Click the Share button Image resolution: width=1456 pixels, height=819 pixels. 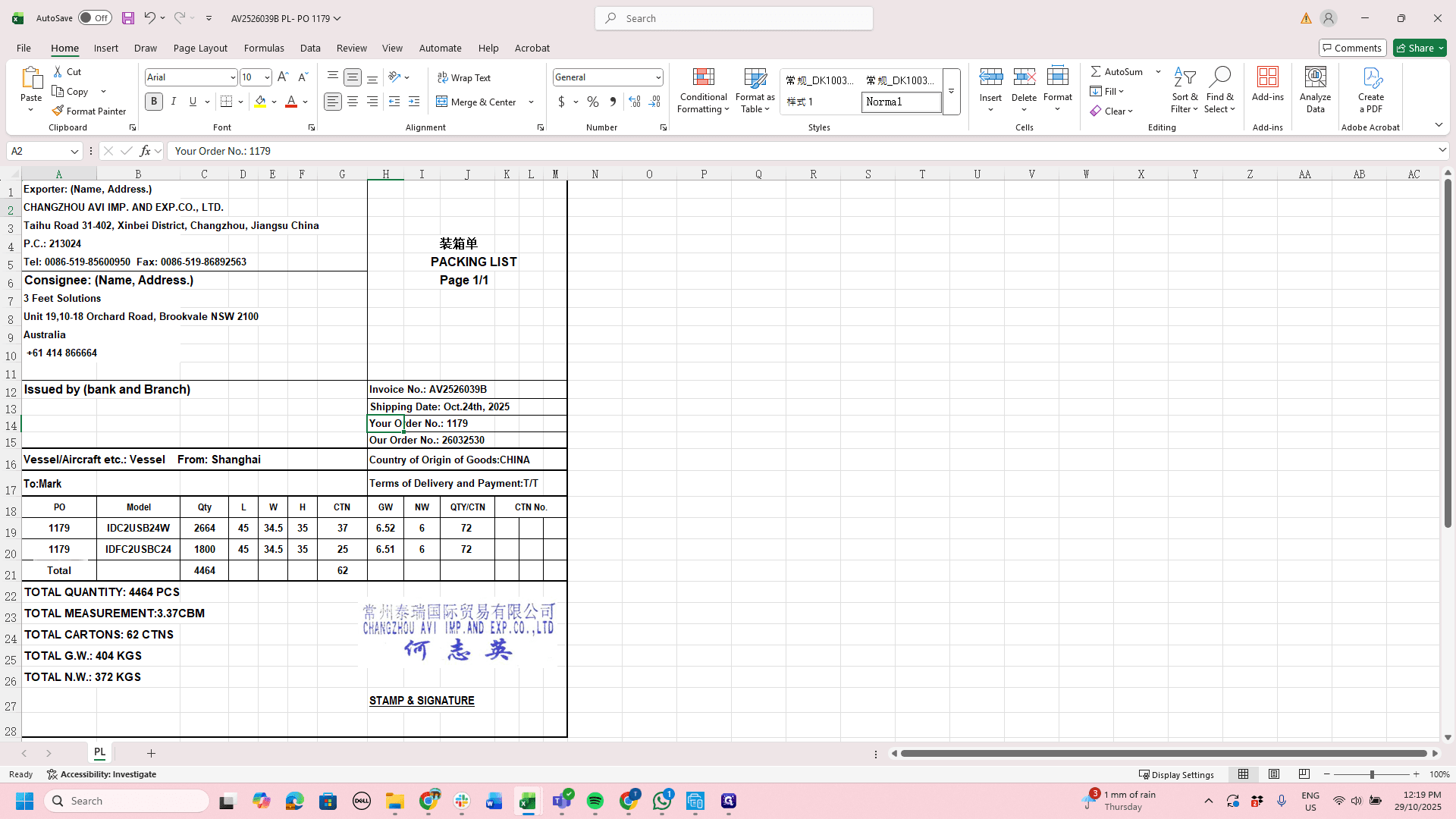click(x=1420, y=48)
